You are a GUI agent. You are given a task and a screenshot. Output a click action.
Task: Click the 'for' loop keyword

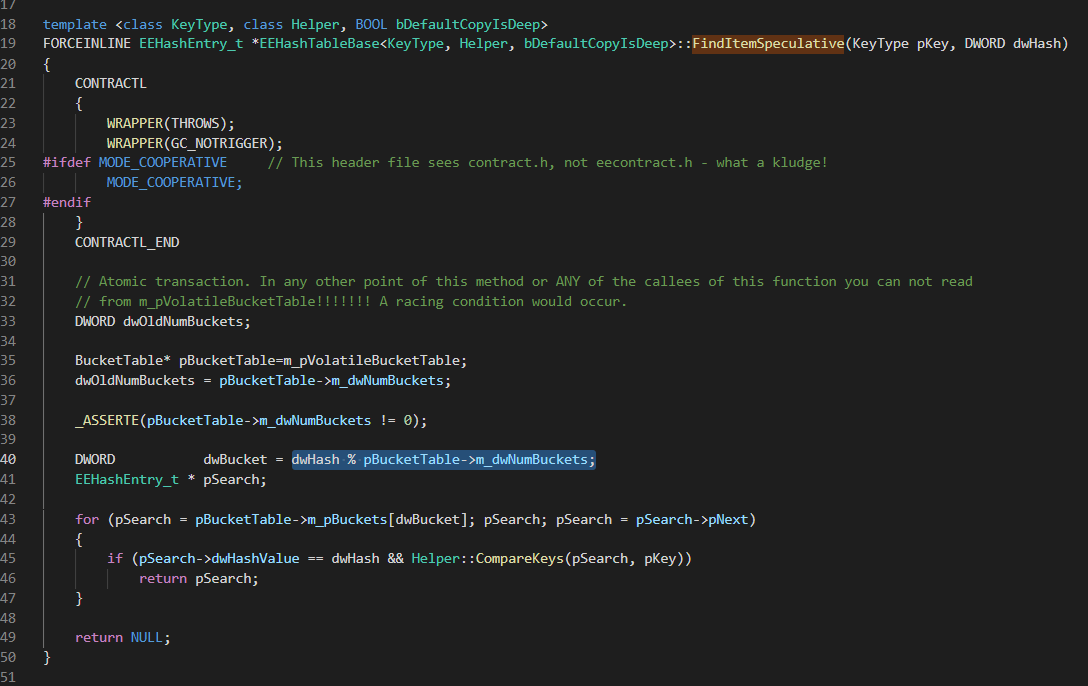87,520
